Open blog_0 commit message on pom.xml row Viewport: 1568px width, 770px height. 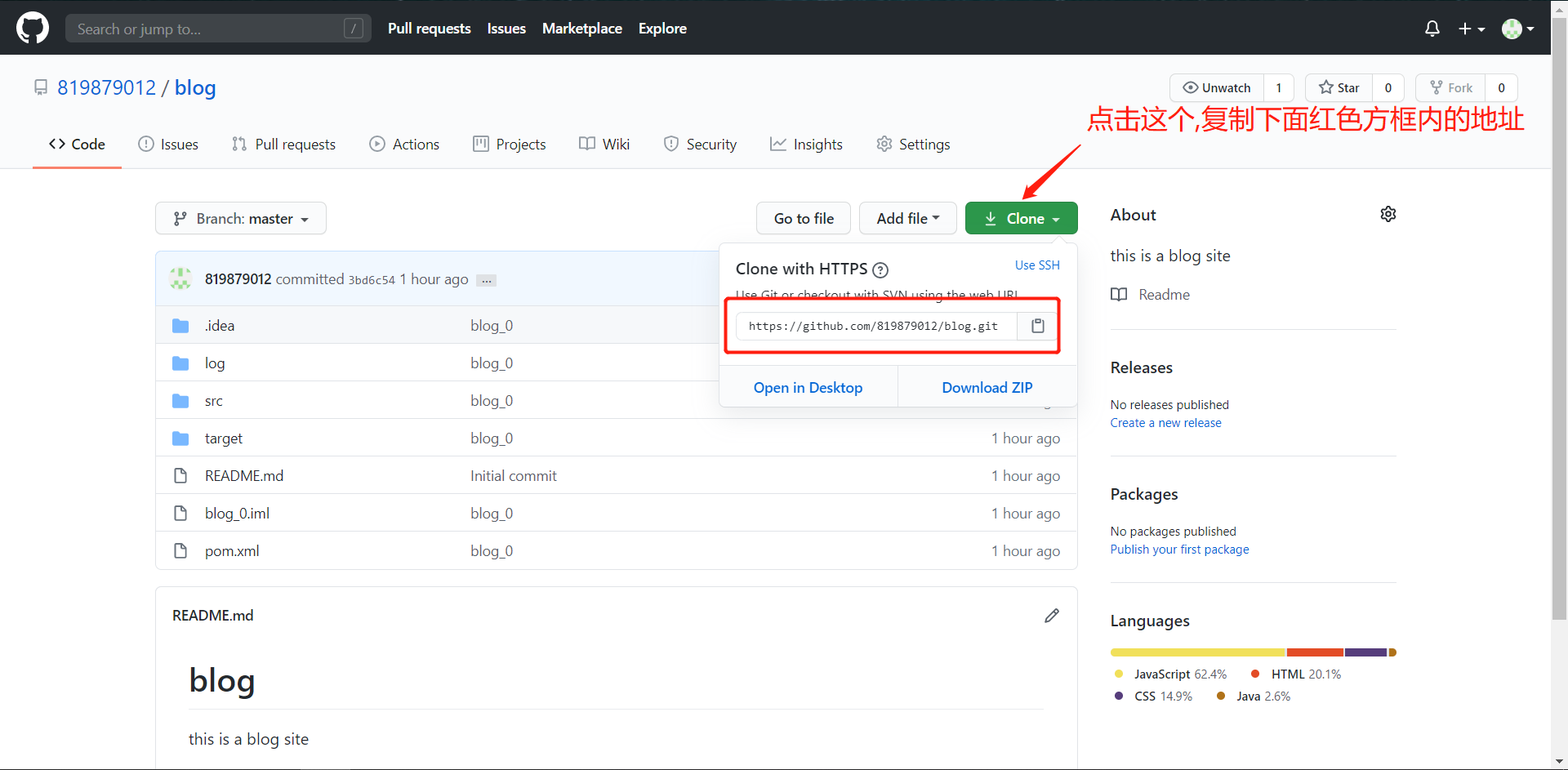[492, 550]
